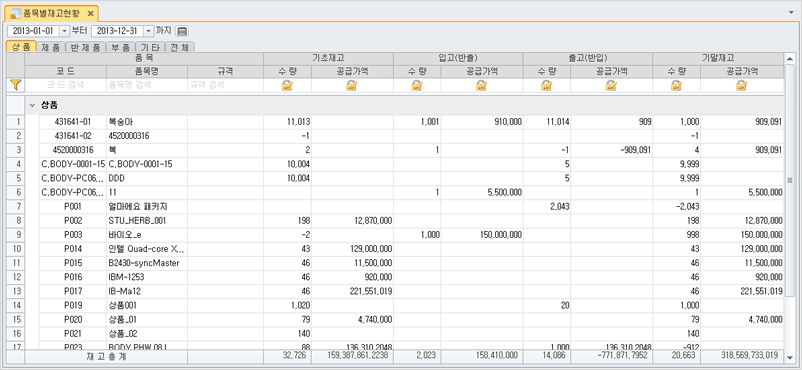802x370 pixels.
Task: Click filter icon under 출고(반입) 공급가액 column
Action: (x=611, y=86)
